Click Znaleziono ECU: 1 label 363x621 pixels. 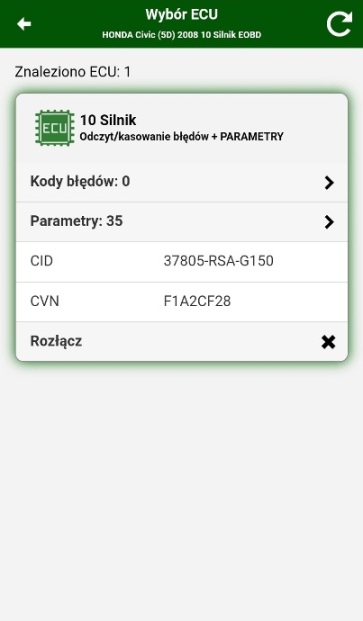pos(73,72)
